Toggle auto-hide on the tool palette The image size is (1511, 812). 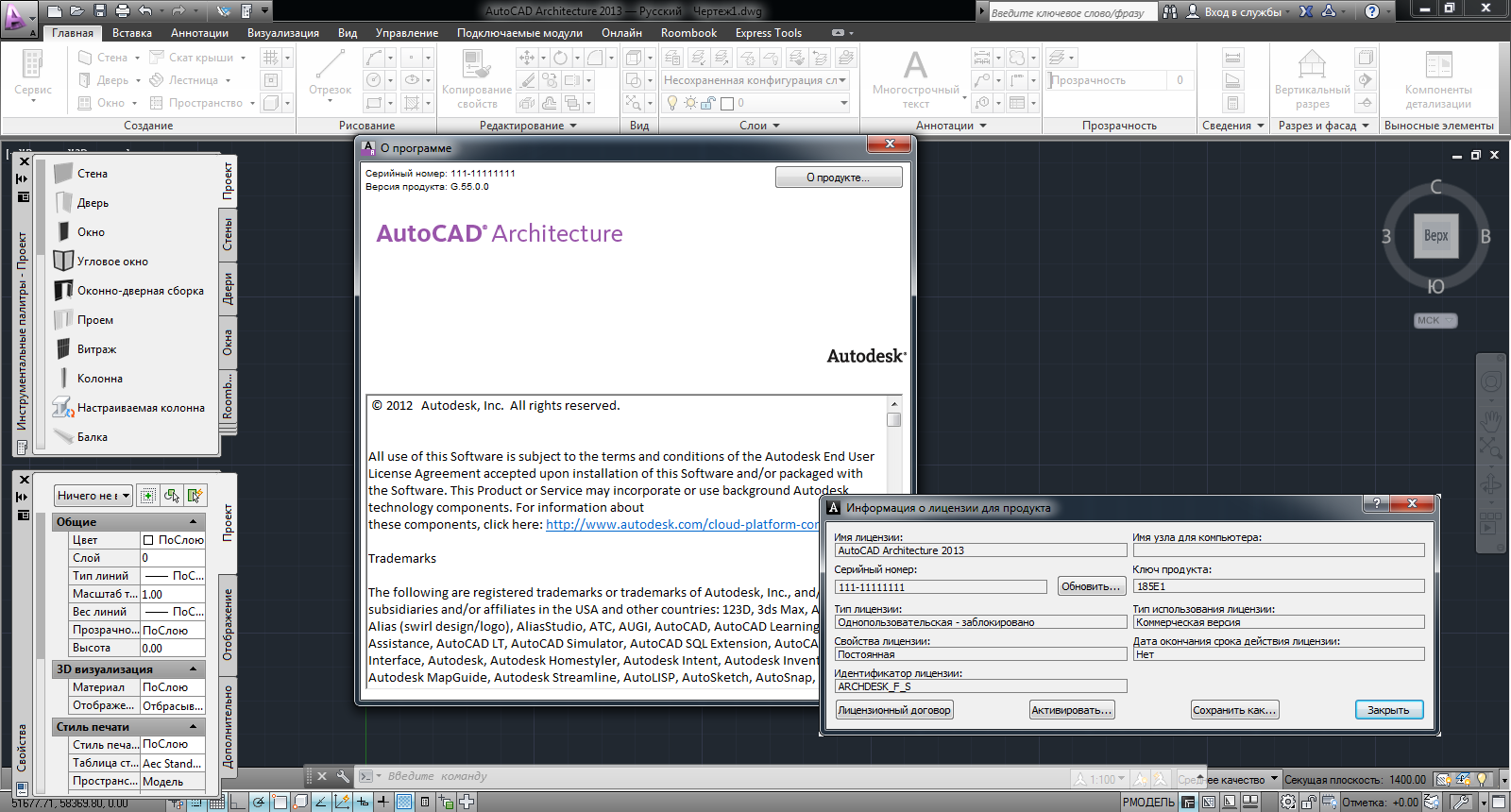click(x=23, y=178)
